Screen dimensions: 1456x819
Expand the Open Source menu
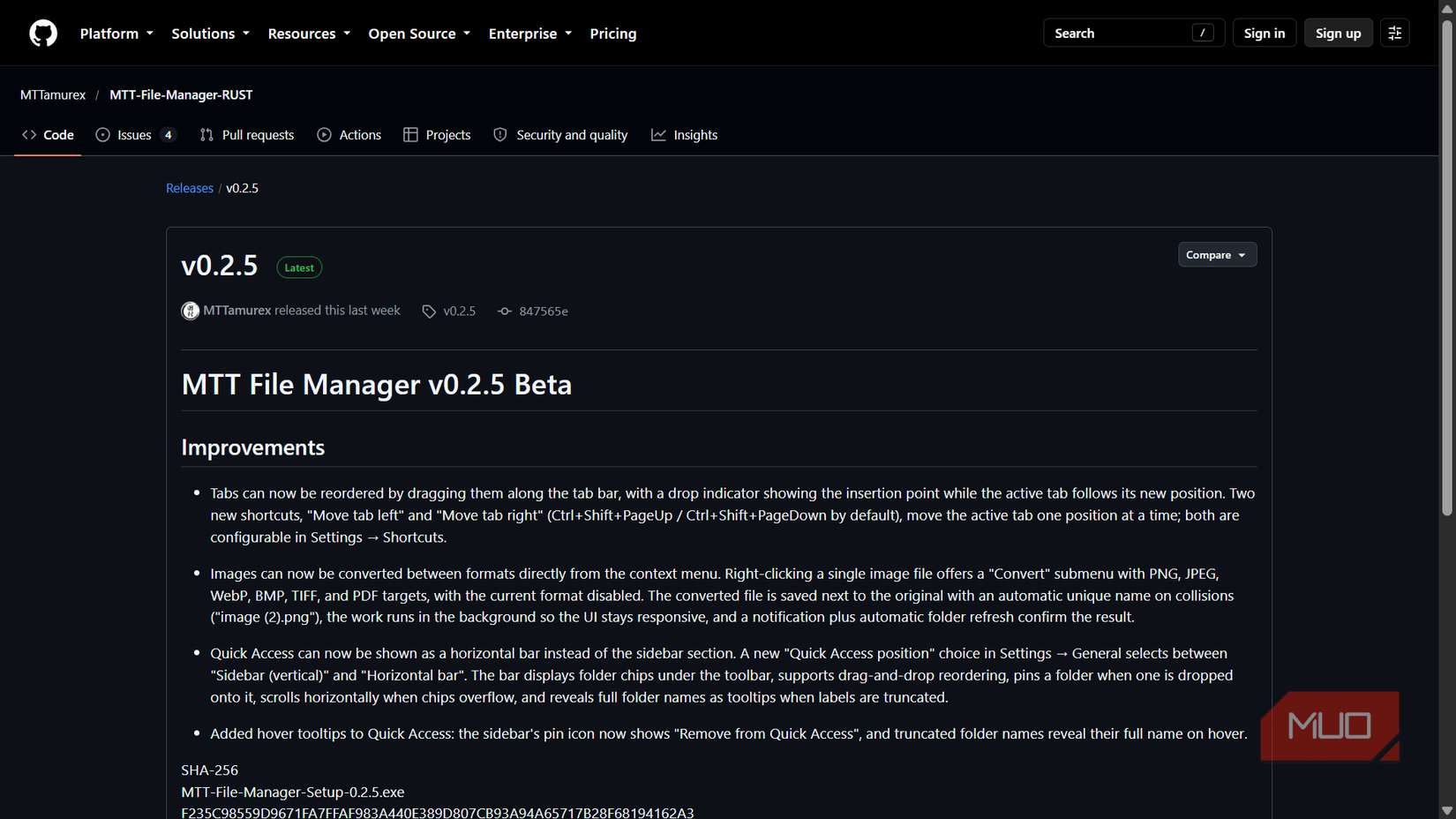[419, 34]
